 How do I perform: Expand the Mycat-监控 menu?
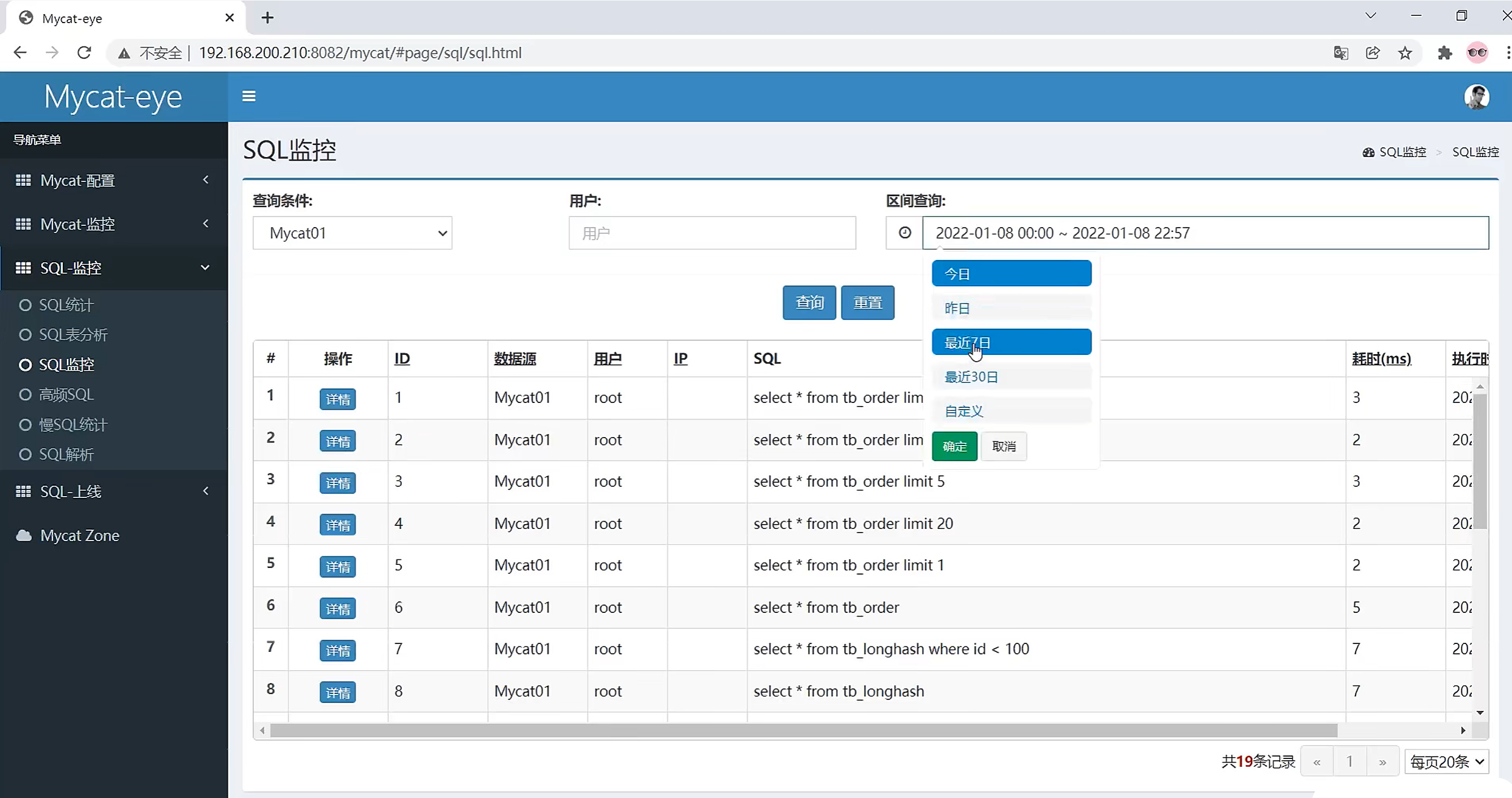pyautogui.click(x=114, y=224)
